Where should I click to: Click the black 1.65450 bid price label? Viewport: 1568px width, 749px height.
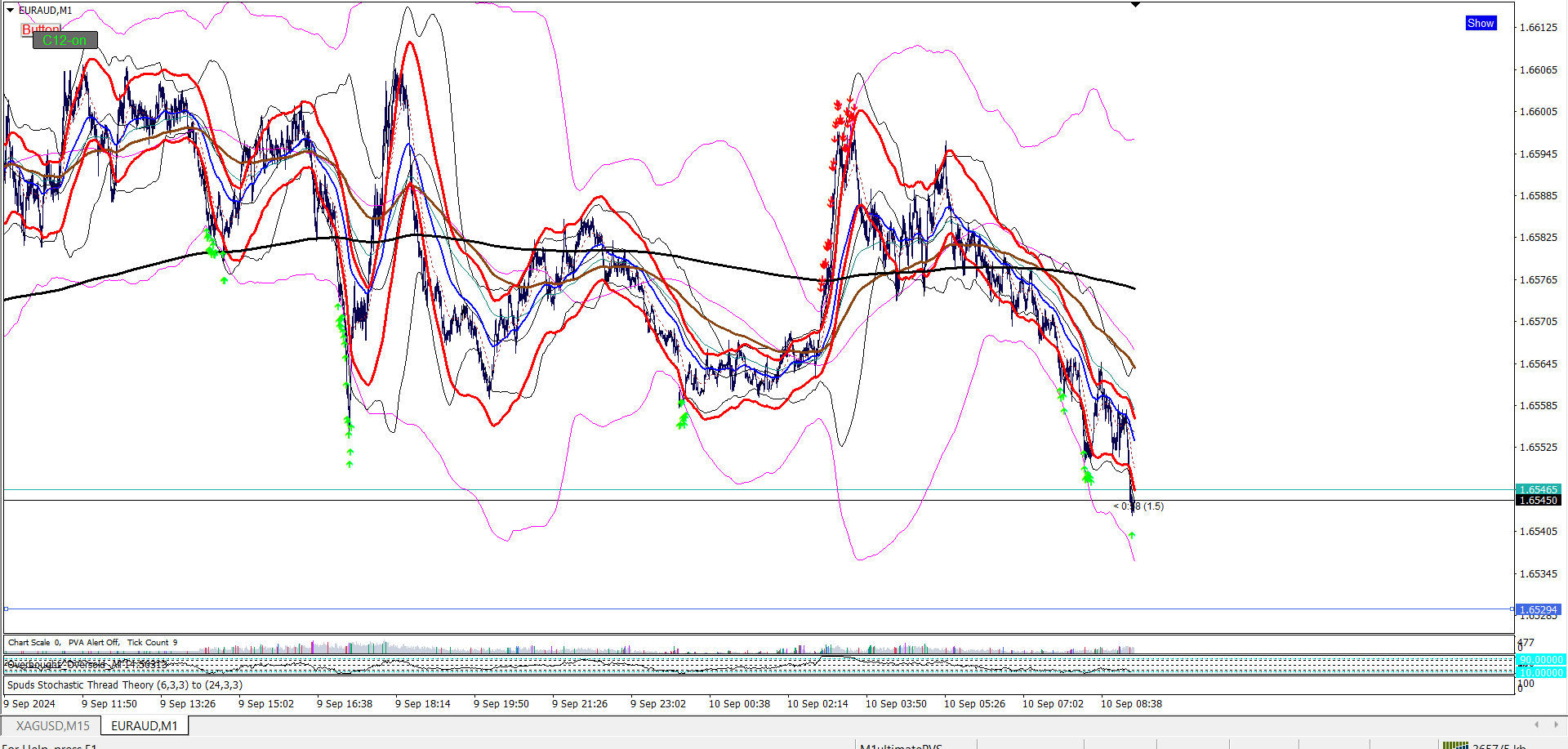point(1539,501)
